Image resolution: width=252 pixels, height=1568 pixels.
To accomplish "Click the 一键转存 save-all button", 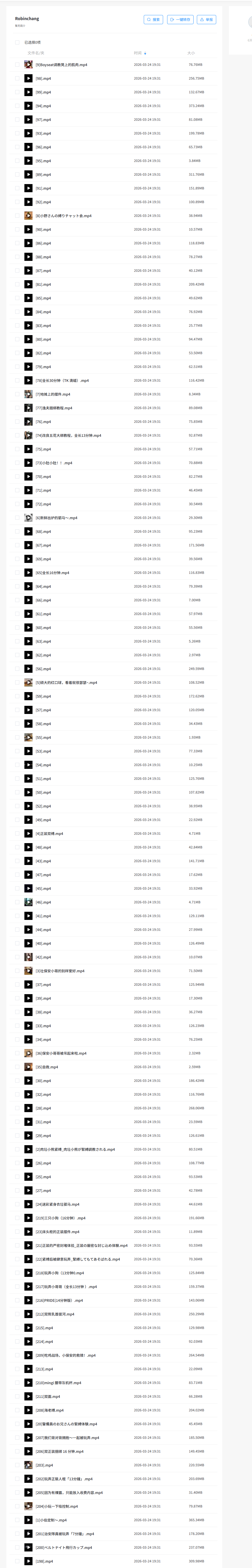I will (180, 20).
